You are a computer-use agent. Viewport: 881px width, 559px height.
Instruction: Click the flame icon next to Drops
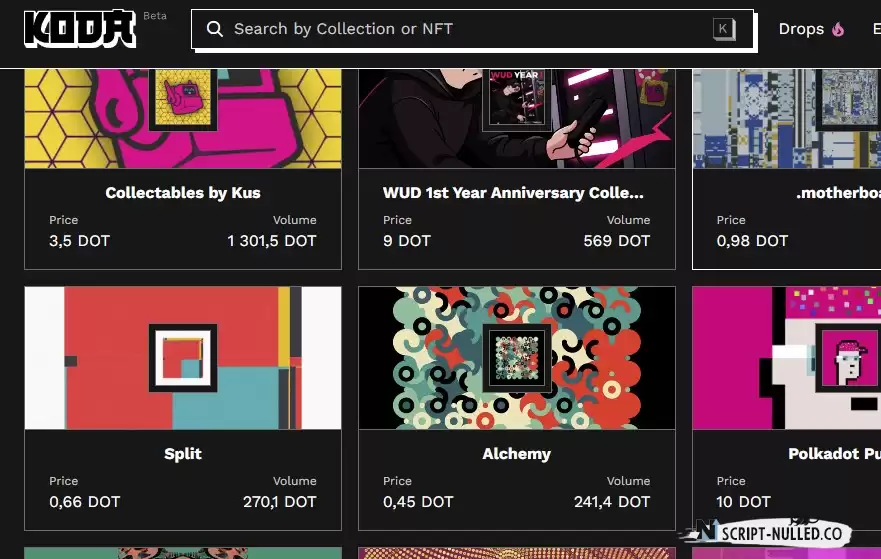coord(838,29)
